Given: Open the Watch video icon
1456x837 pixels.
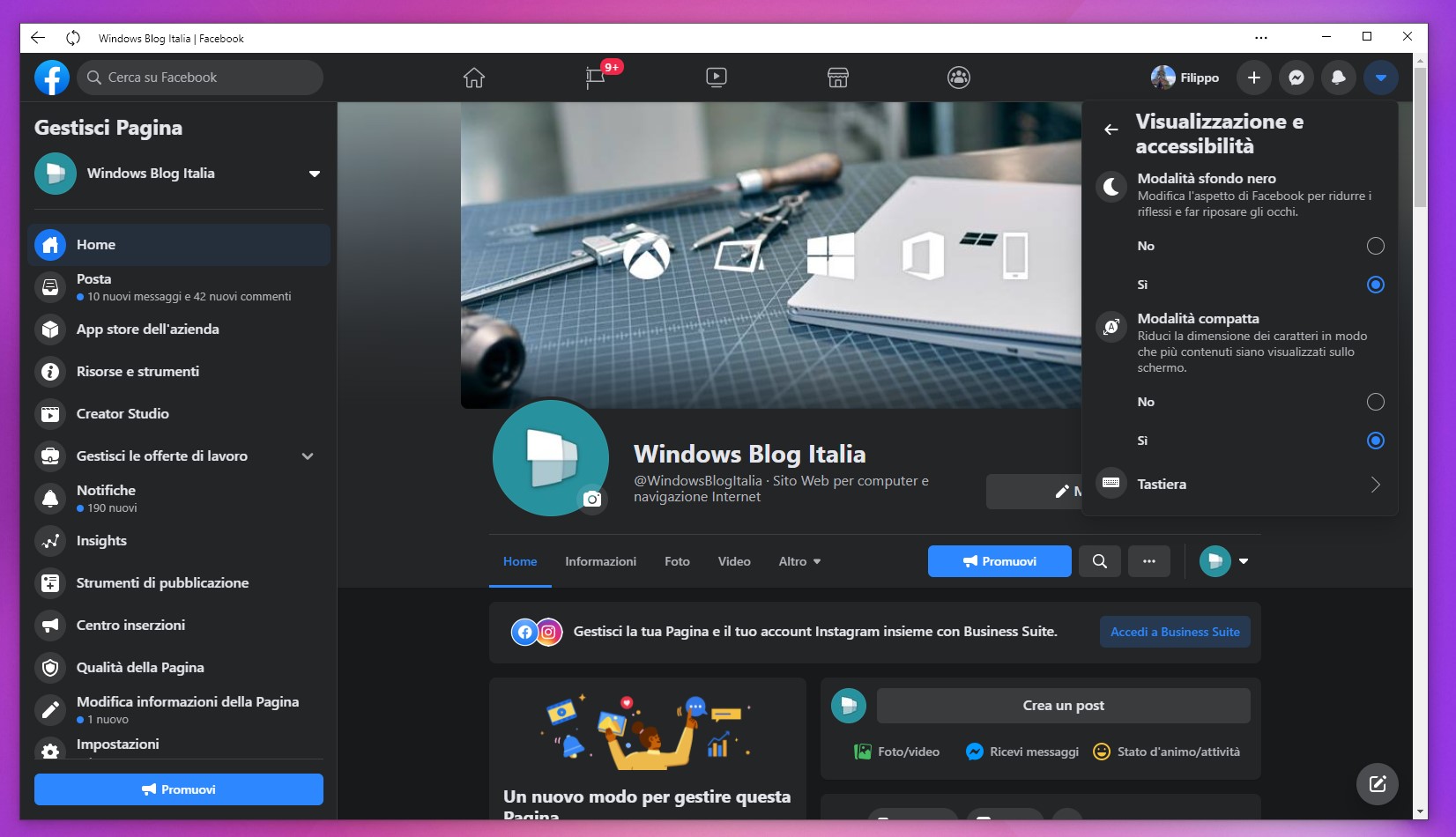Looking at the screenshot, I should pos(717,78).
